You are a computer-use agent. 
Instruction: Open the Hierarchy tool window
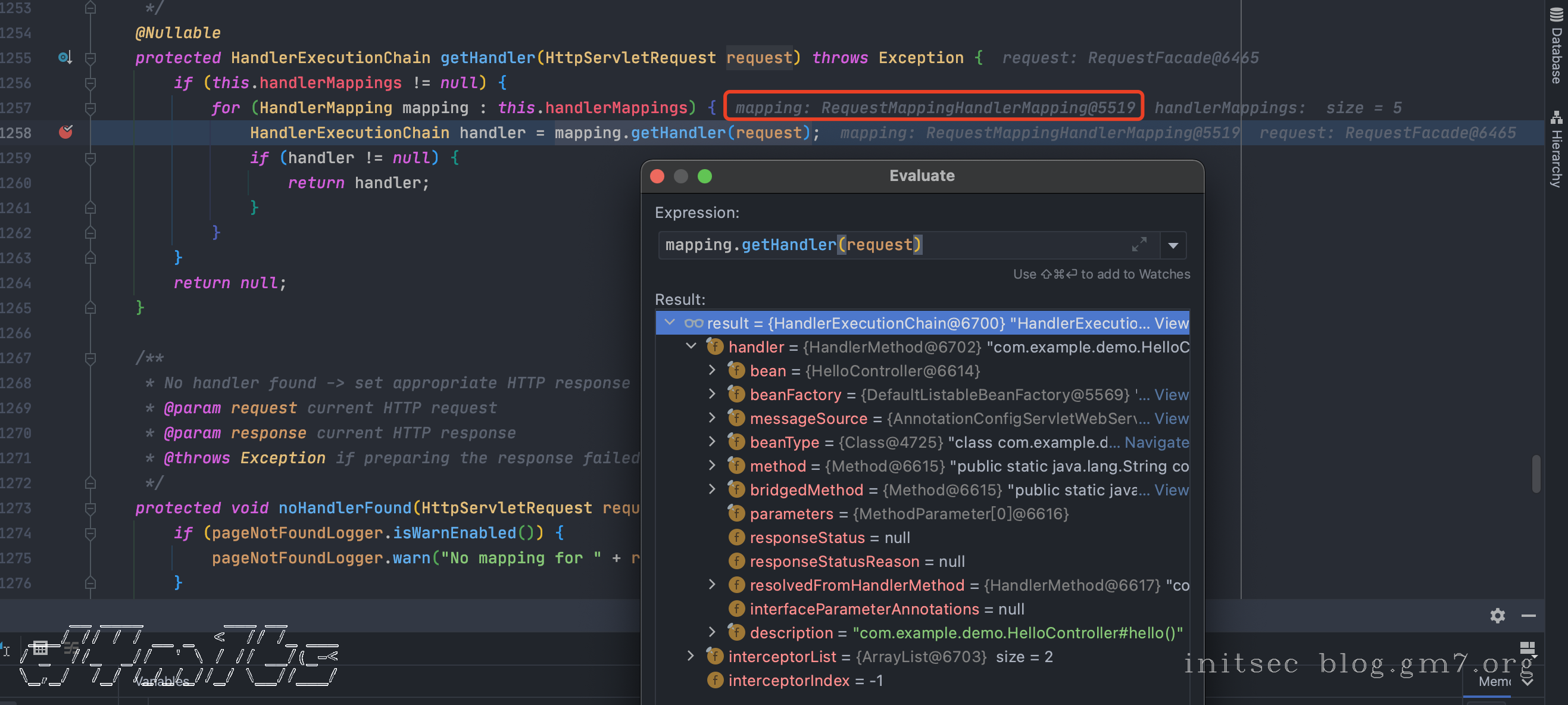click(x=1556, y=149)
